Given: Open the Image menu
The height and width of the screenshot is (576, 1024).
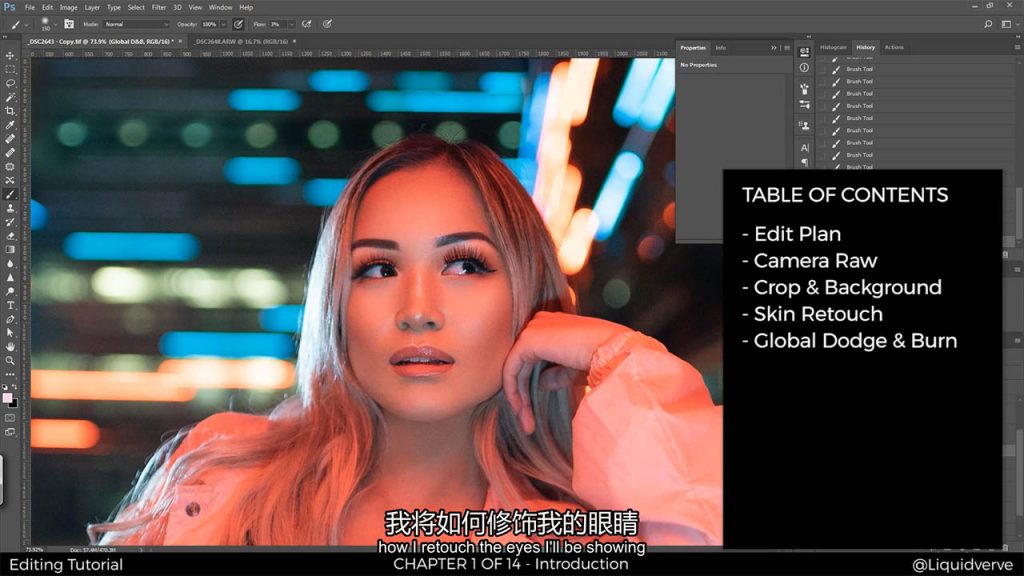Looking at the screenshot, I should coord(69,7).
